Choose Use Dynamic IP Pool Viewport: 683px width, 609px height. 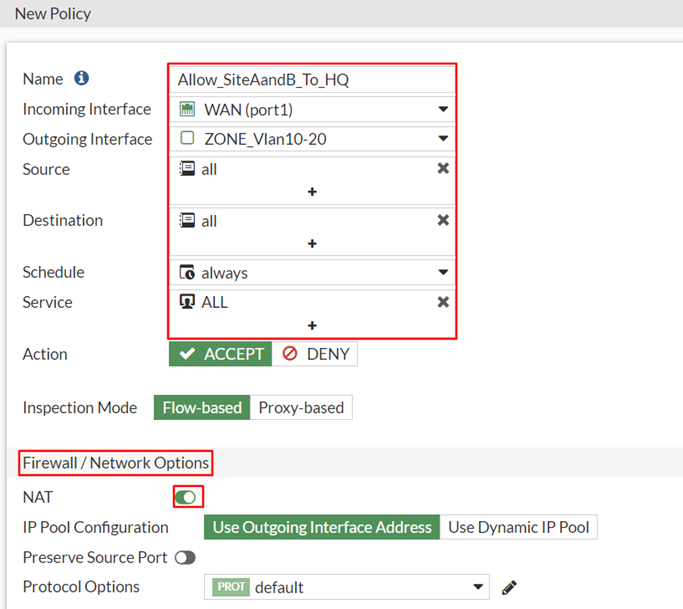519,527
